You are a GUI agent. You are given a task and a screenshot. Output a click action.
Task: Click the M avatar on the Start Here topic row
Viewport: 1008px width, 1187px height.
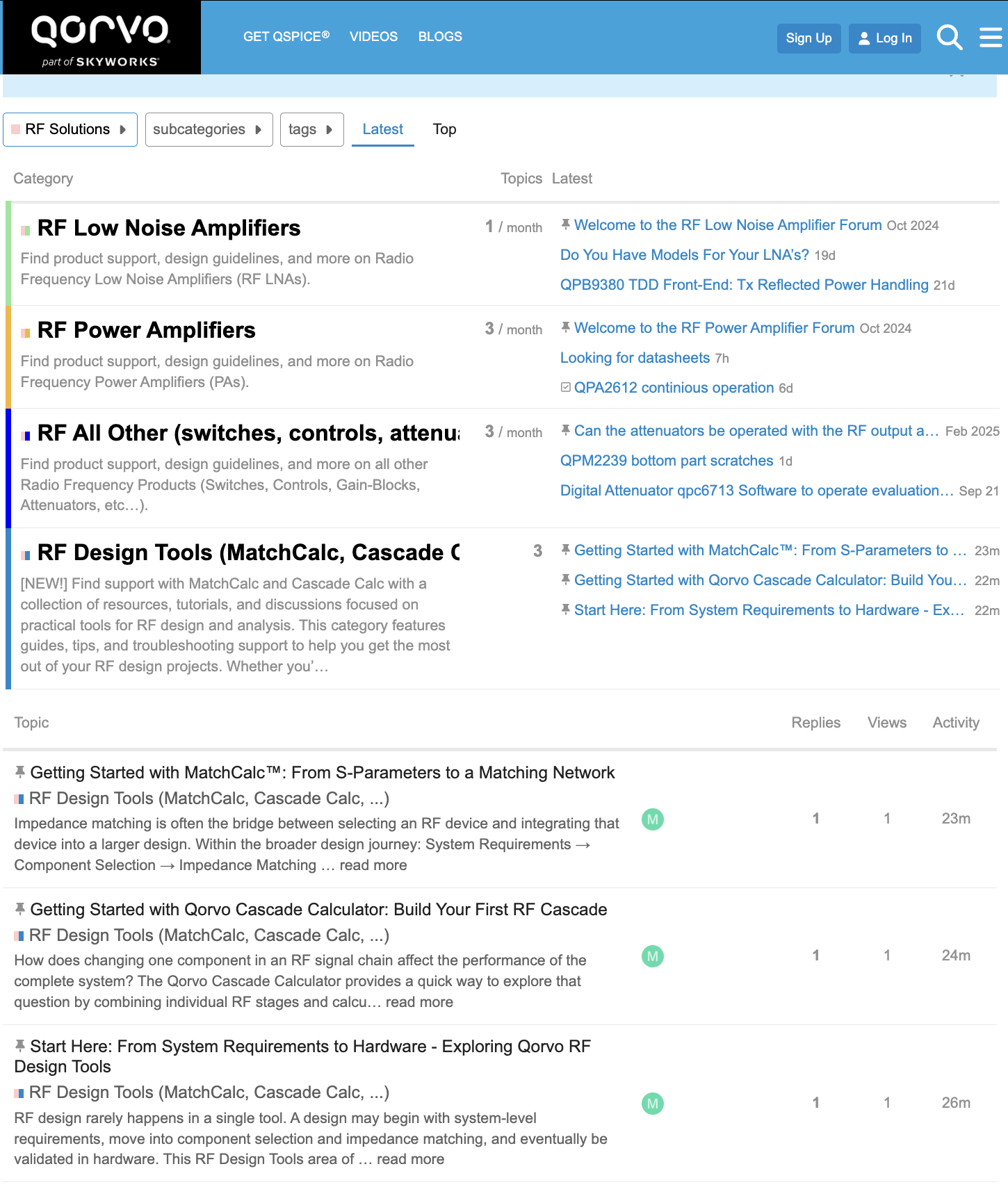coord(653,1104)
